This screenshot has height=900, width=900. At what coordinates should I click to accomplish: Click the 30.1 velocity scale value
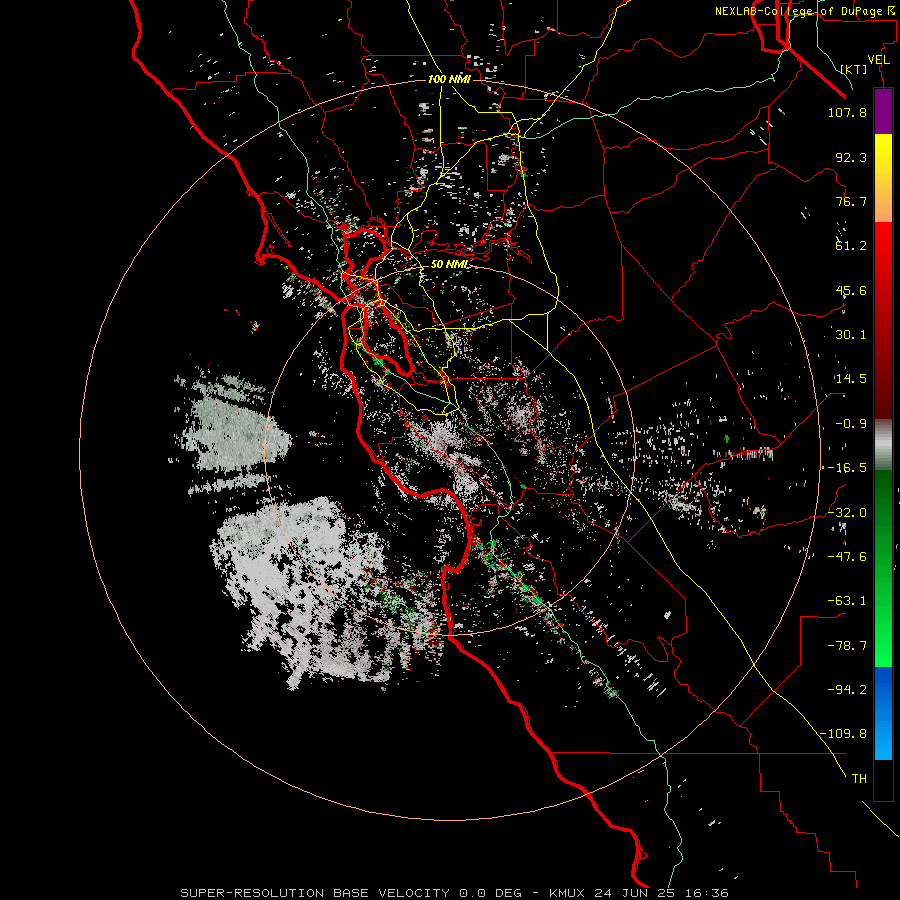[x=851, y=335]
